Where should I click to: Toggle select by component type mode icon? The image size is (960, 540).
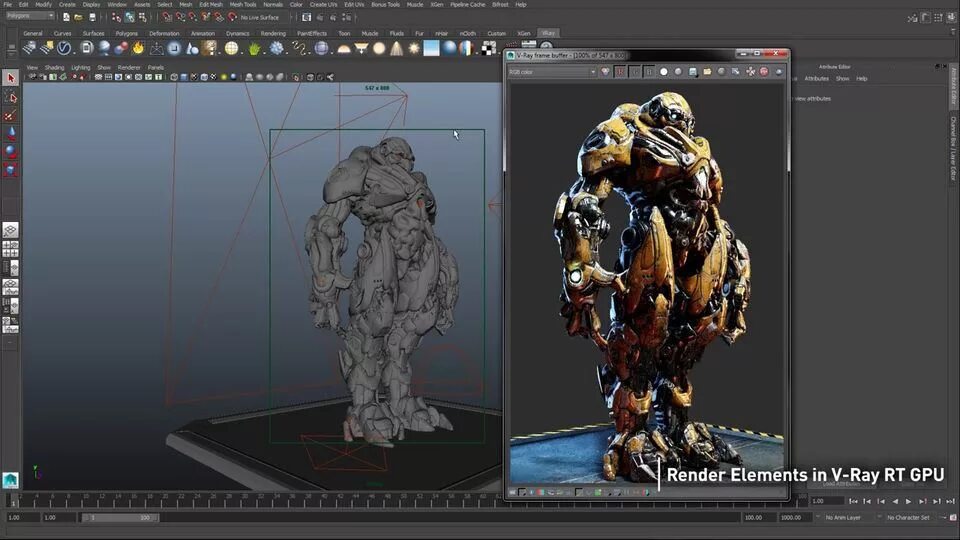142,17
